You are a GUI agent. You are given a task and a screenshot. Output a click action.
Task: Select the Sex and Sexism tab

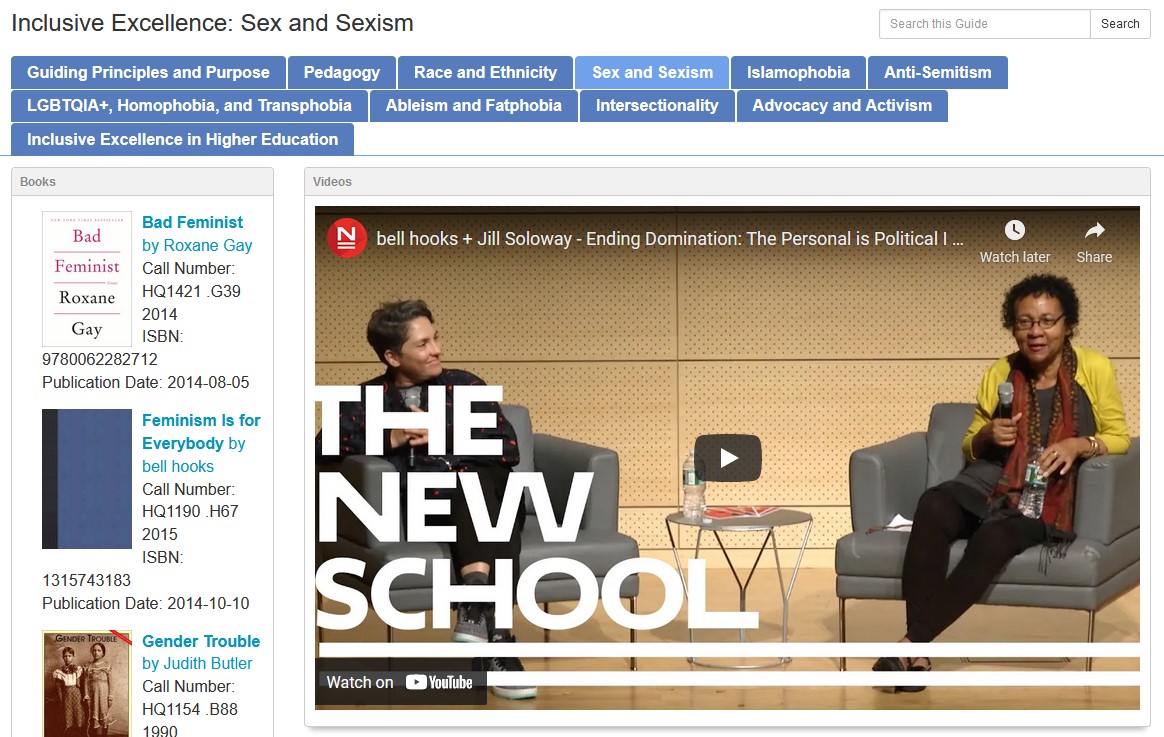(652, 72)
